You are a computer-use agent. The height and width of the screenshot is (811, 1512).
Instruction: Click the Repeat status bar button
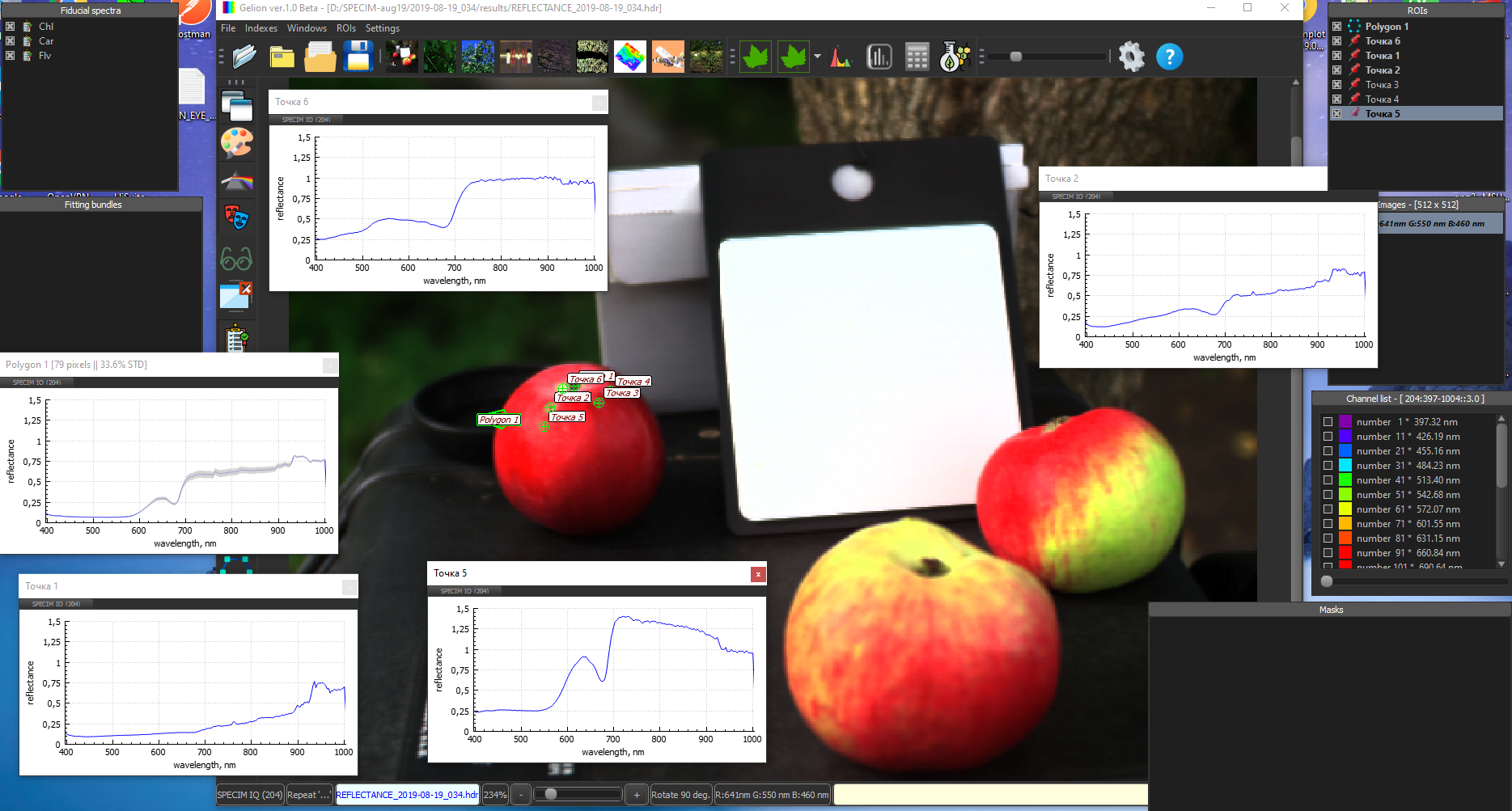coord(309,795)
